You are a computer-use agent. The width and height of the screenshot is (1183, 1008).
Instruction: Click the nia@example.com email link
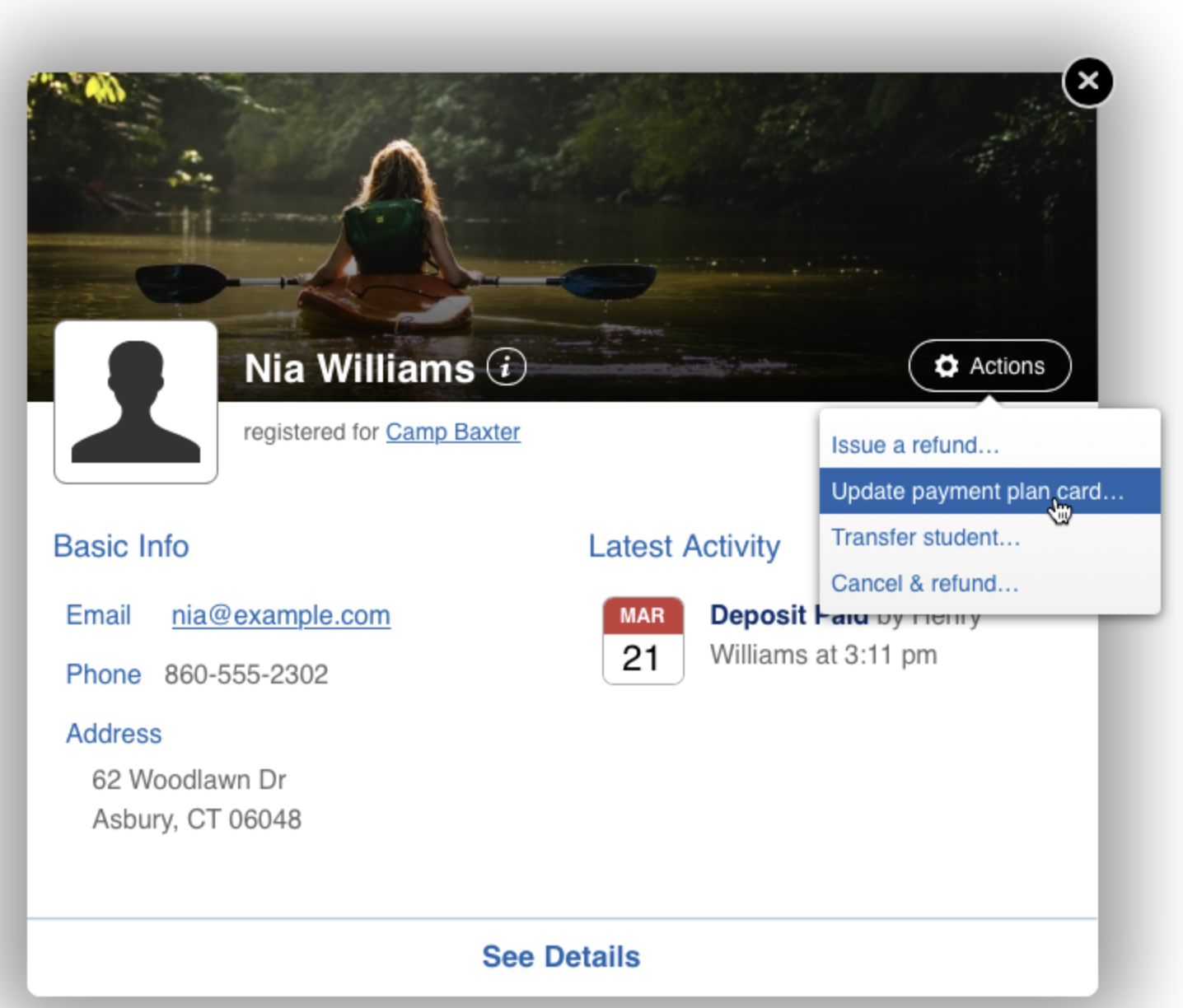[280, 615]
